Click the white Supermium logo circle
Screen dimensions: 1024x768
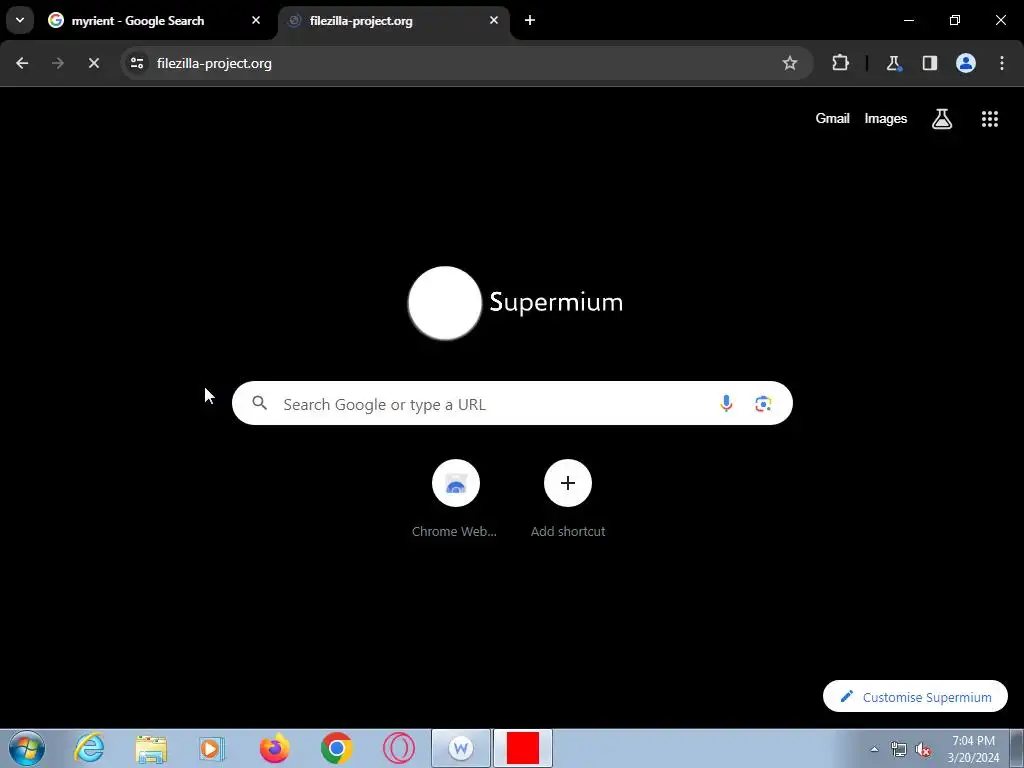[445, 302]
